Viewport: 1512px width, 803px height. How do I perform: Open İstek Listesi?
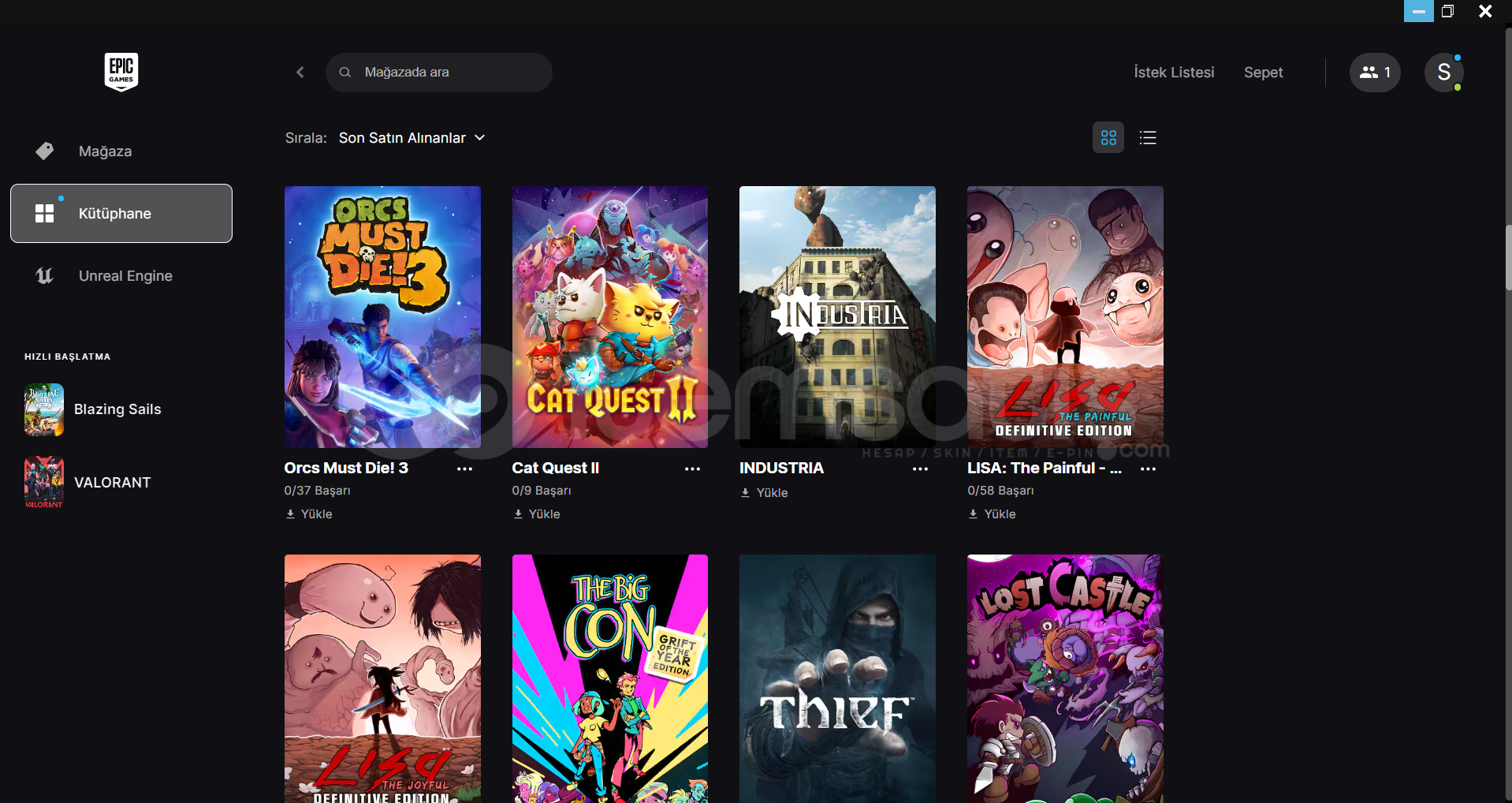coord(1174,73)
